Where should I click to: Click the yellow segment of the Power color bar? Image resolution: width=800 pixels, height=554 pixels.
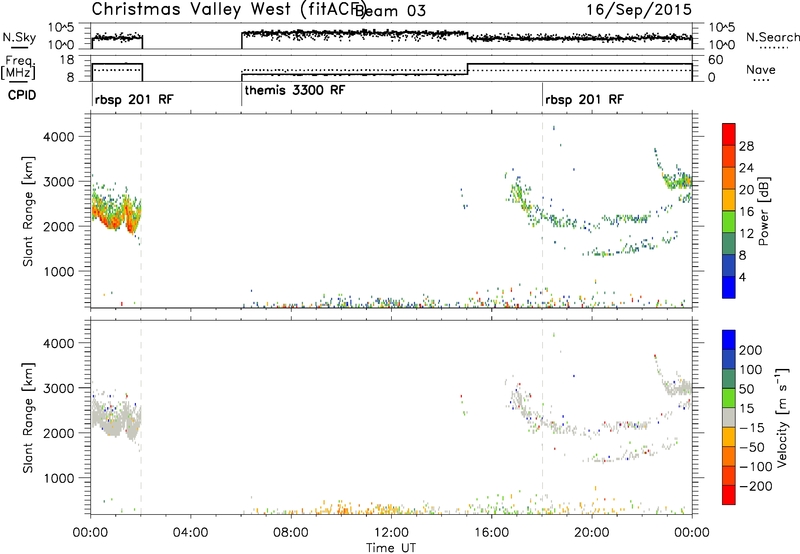[729, 199]
